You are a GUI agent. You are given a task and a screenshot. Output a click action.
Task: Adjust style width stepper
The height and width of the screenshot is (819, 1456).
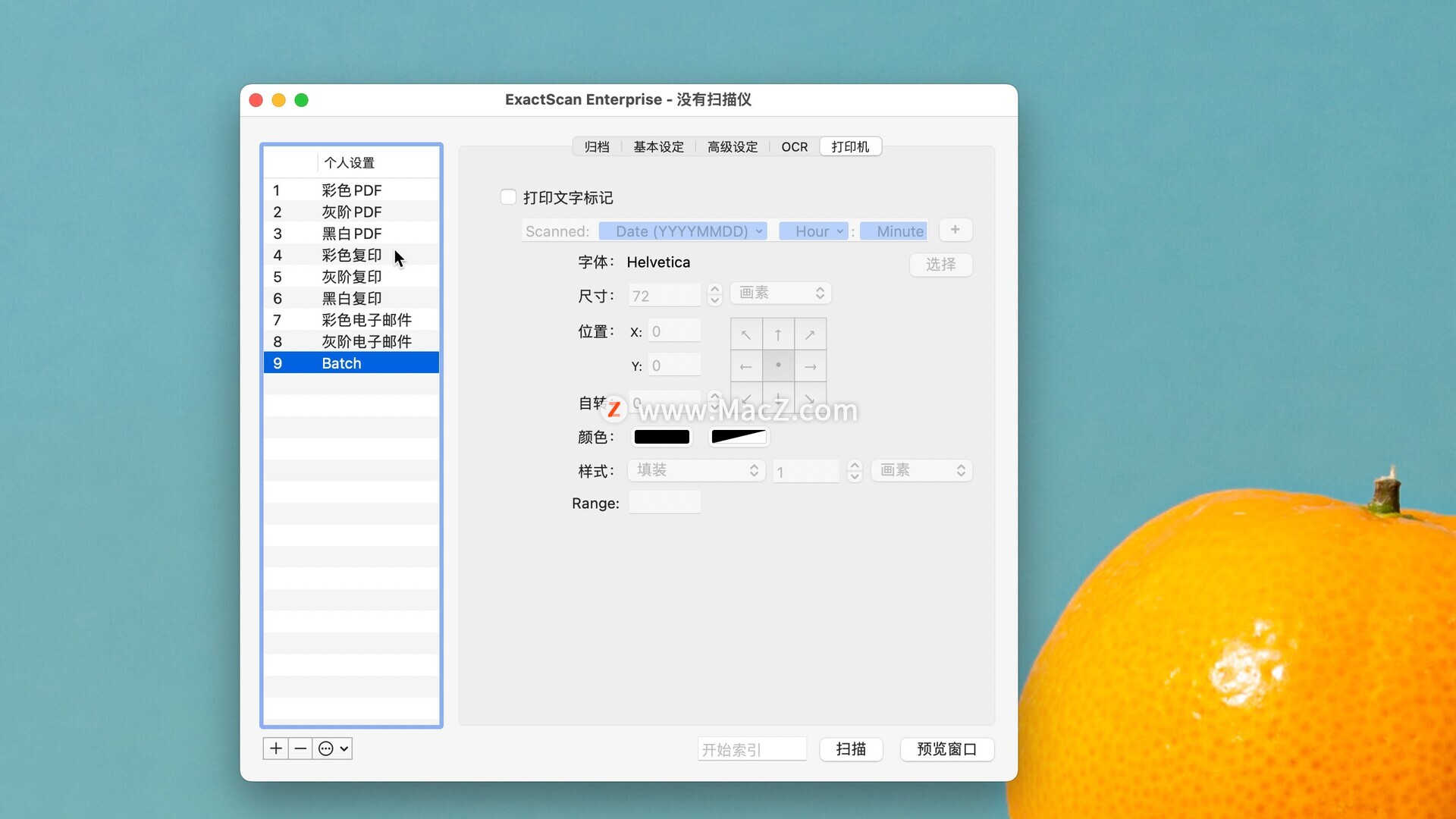point(855,471)
